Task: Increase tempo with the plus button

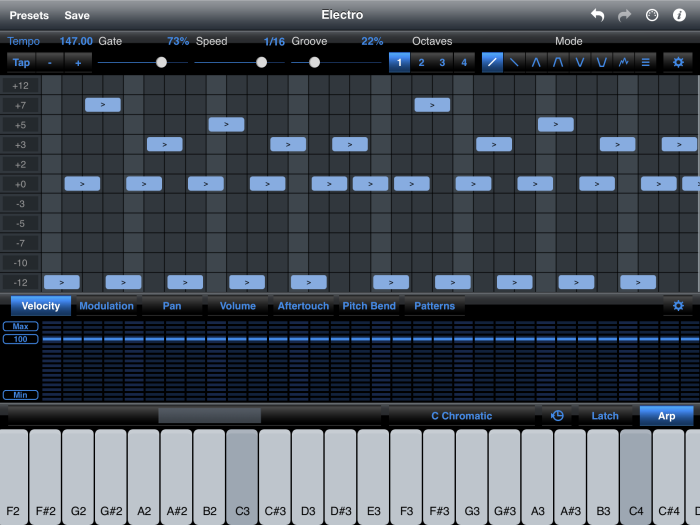Action: 78,62
